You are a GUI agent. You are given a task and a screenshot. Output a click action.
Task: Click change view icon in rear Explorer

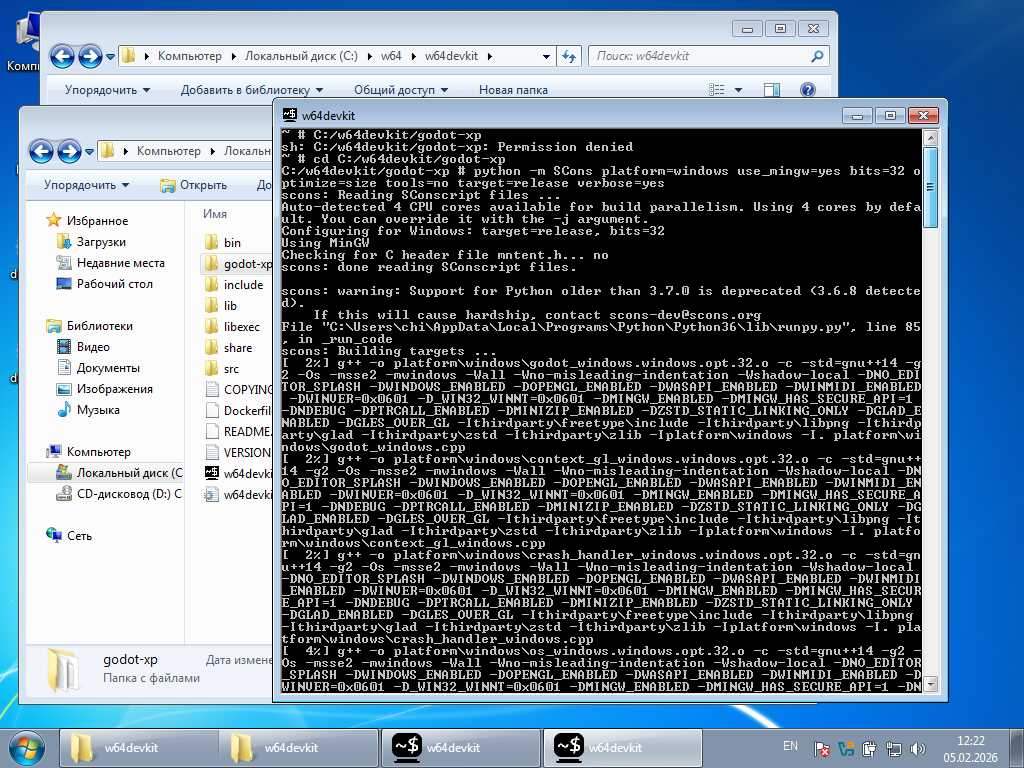tap(717, 89)
